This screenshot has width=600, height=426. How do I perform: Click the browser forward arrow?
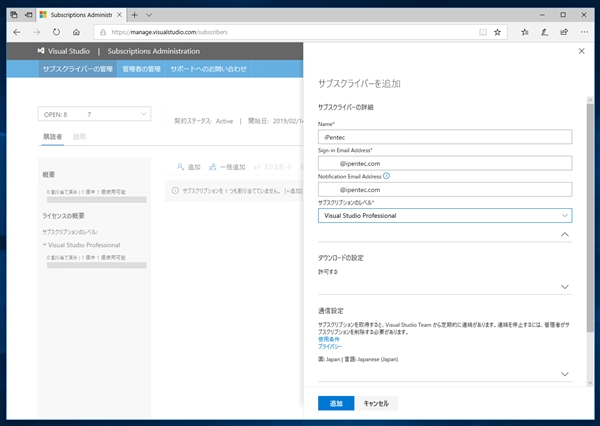[x=37, y=32]
